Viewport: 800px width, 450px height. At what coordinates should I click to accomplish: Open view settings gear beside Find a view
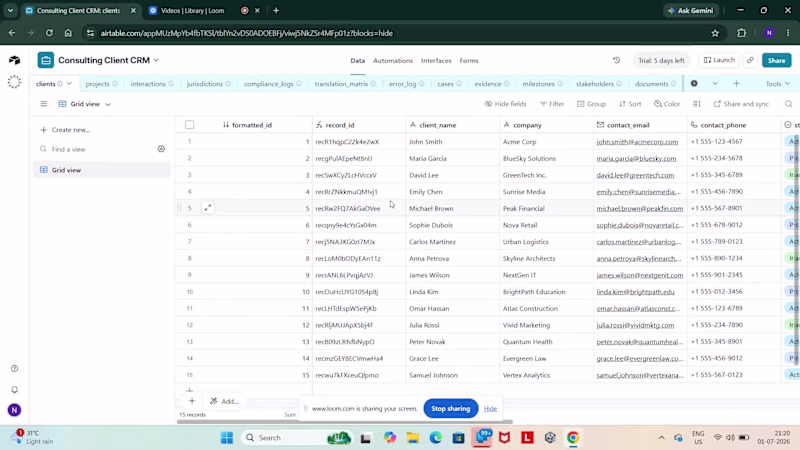(161, 149)
